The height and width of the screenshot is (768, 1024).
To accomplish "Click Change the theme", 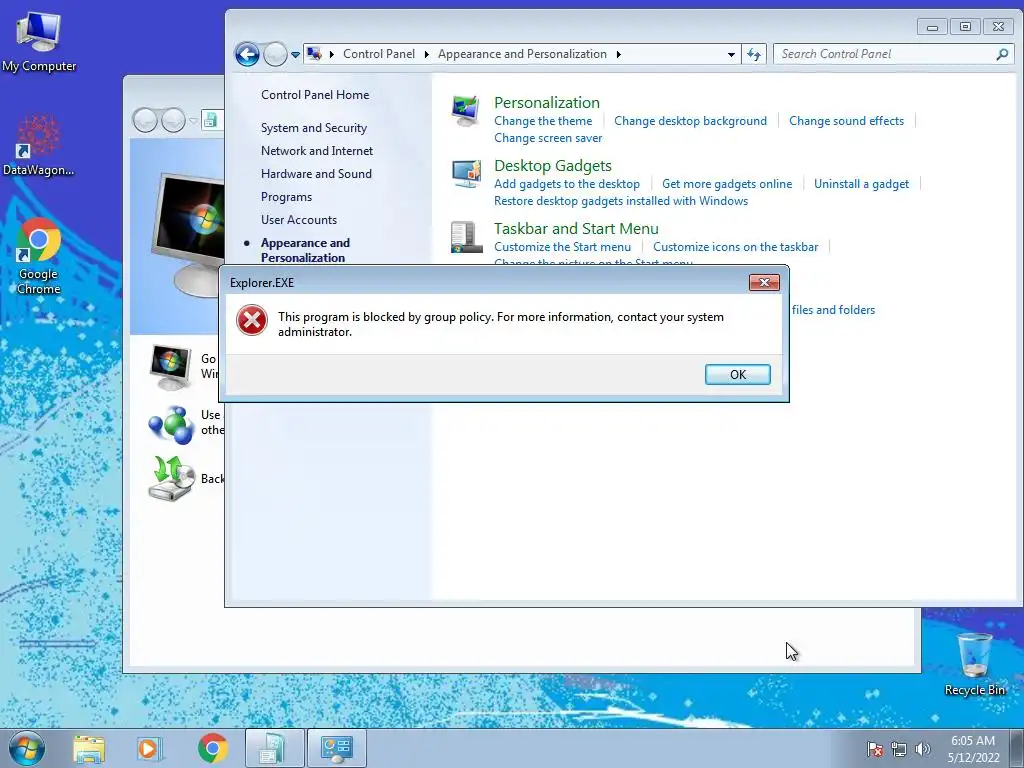I will pos(543,121).
